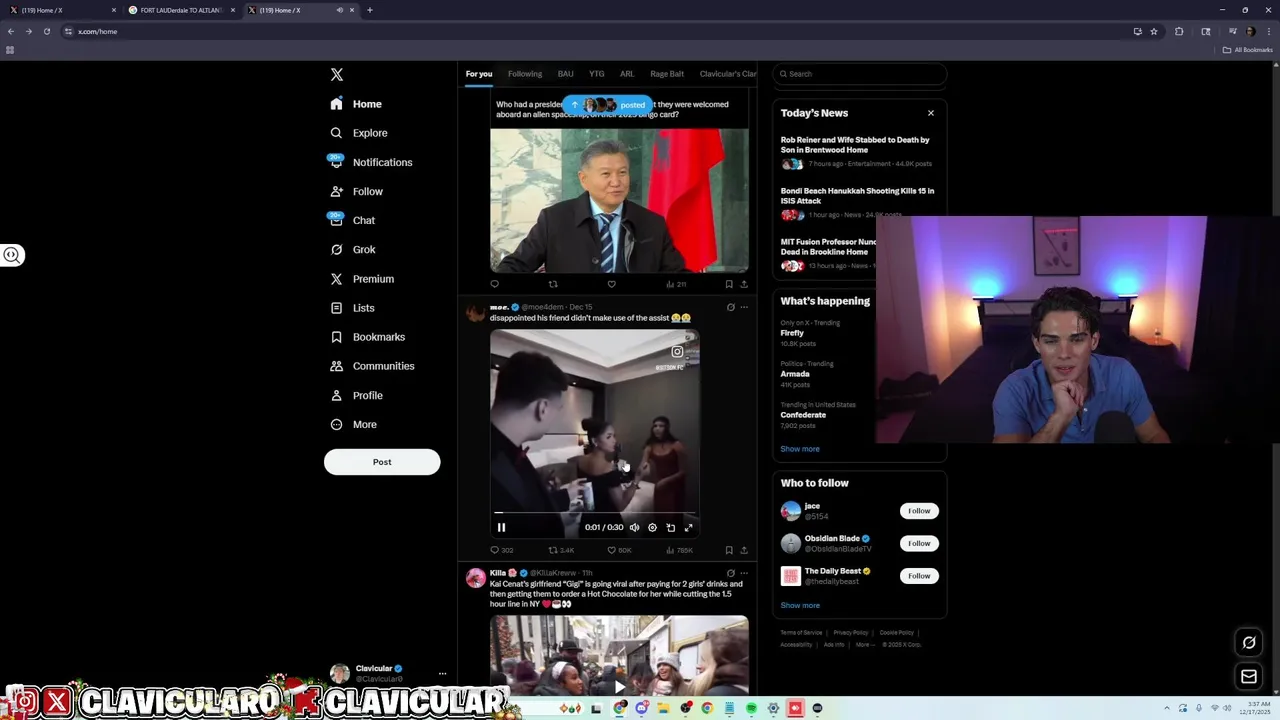Reload the page in browser toolbar
The image size is (1280, 720).
click(x=46, y=31)
